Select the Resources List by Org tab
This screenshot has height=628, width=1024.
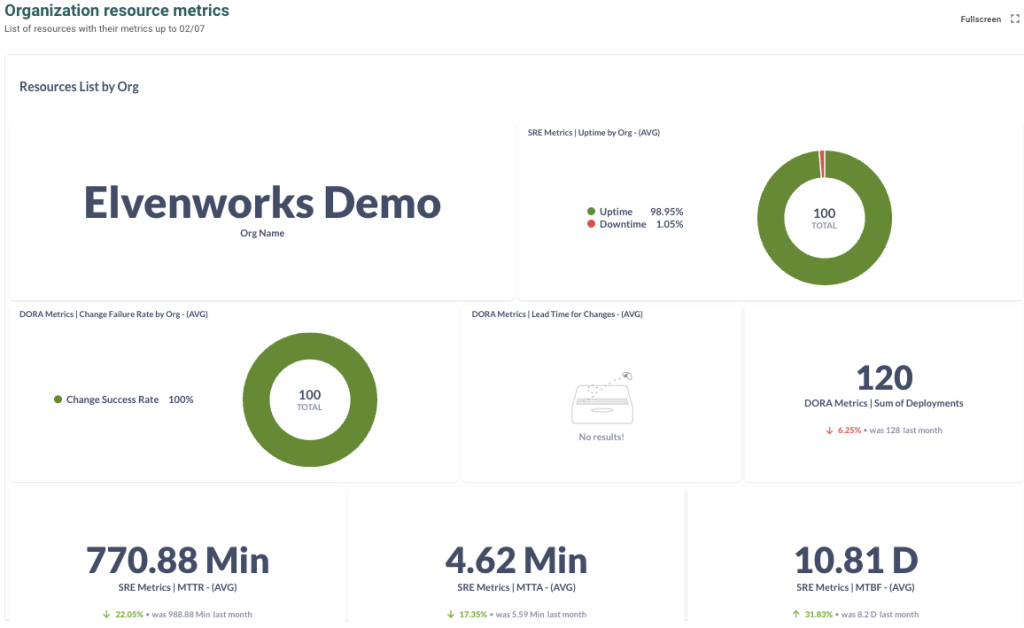coord(79,86)
